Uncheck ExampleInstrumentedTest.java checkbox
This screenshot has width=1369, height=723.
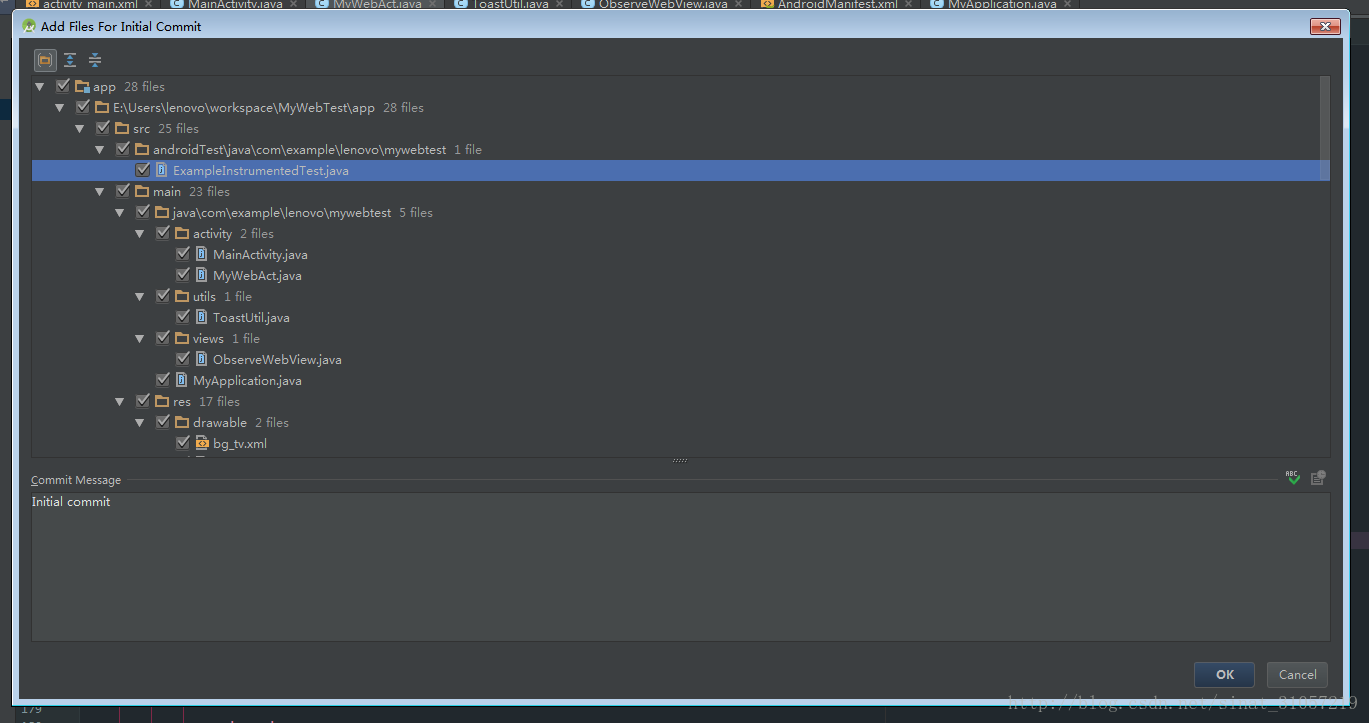pyautogui.click(x=143, y=170)
